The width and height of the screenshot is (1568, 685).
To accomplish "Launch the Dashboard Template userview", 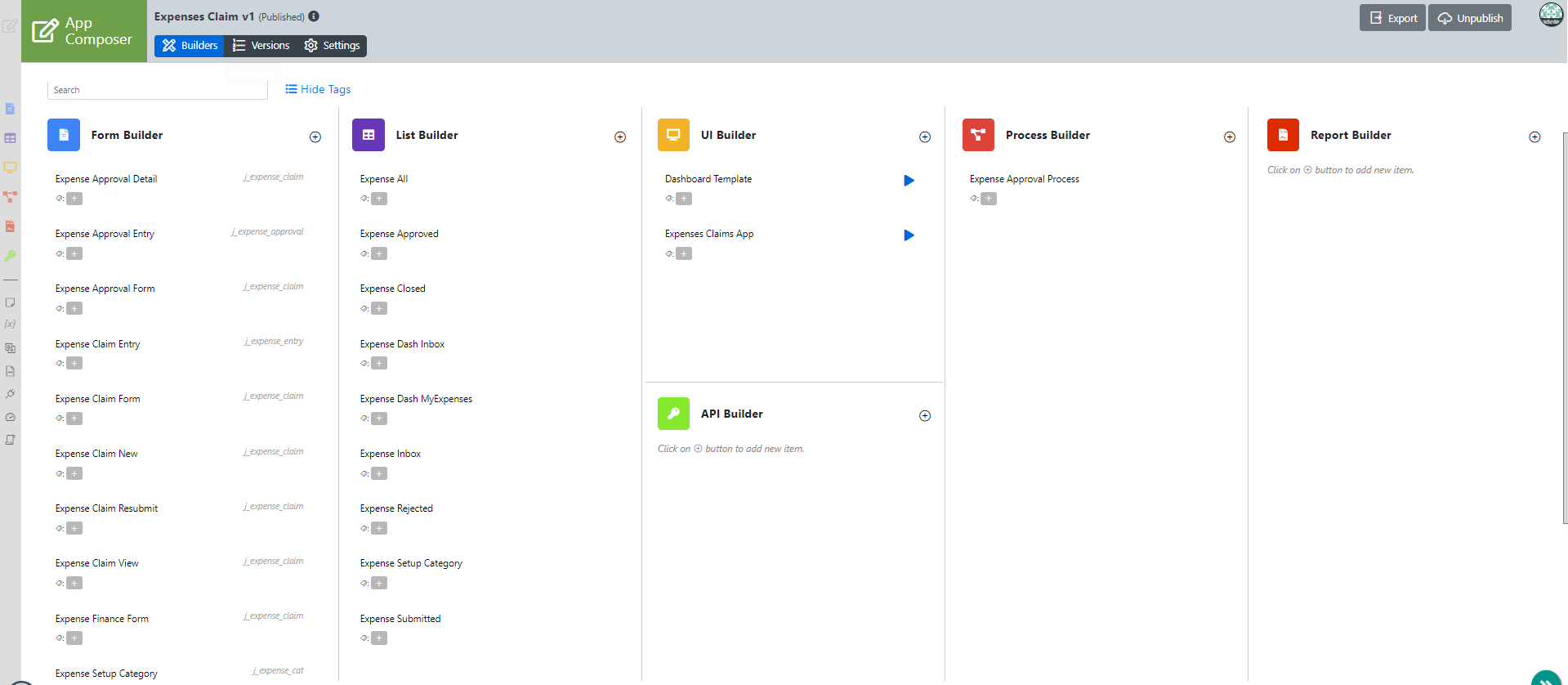I will pos(909,181).
